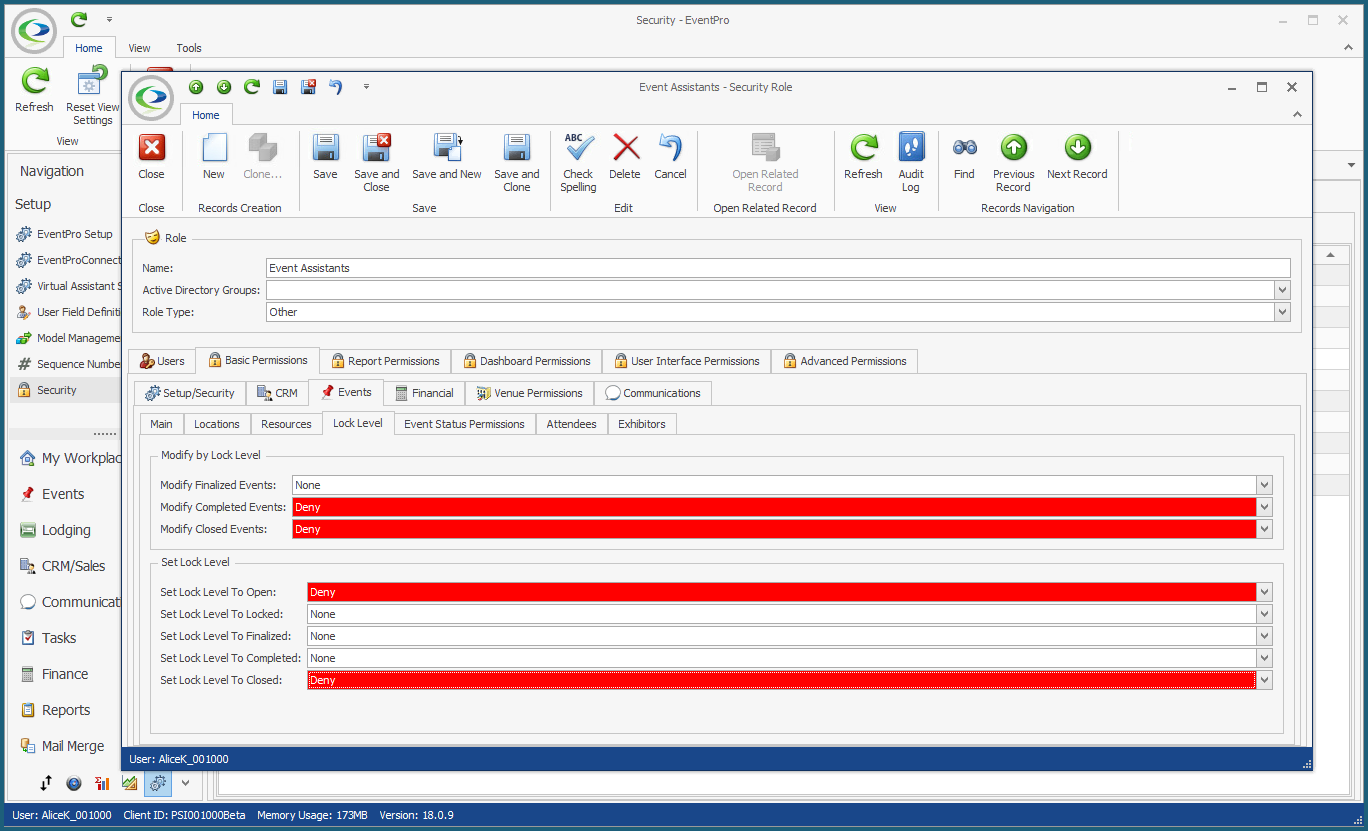
Task: Expand quick access toolbar customize arrow
Action: click(367, 87)
